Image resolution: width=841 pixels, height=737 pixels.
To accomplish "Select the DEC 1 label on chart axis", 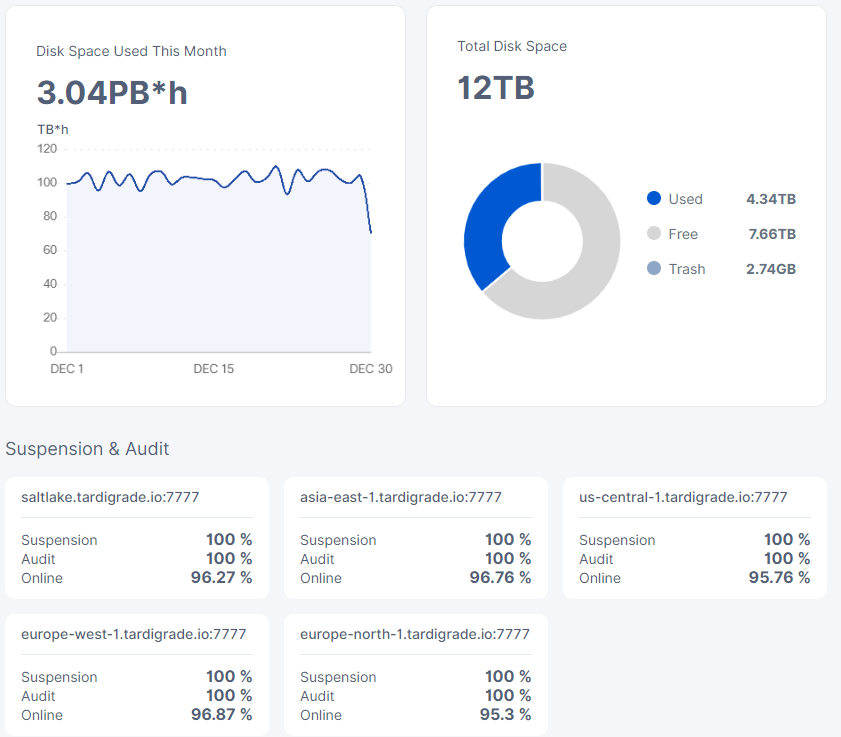I will click(67, 369).
